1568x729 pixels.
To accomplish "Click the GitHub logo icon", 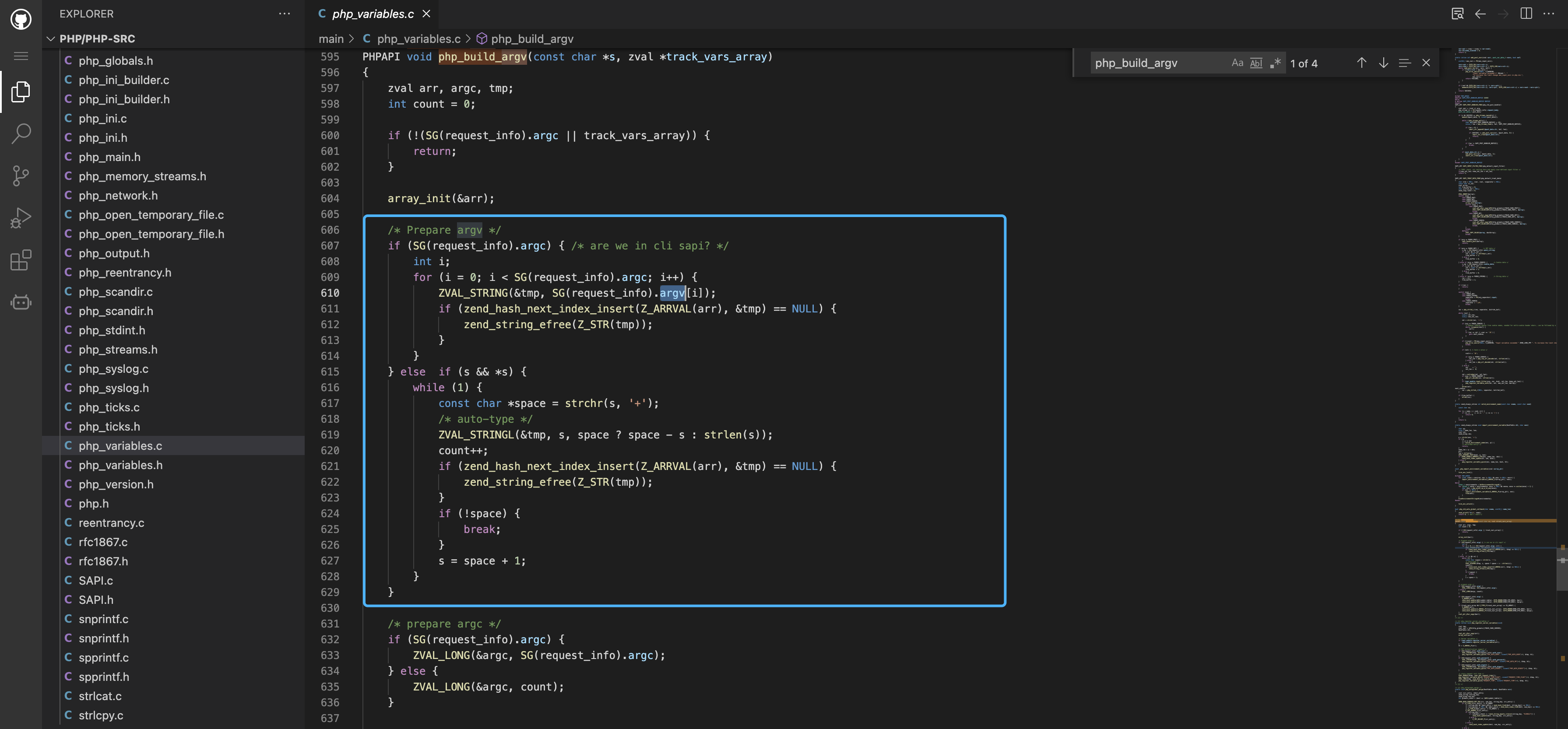I will coord(21,19).
